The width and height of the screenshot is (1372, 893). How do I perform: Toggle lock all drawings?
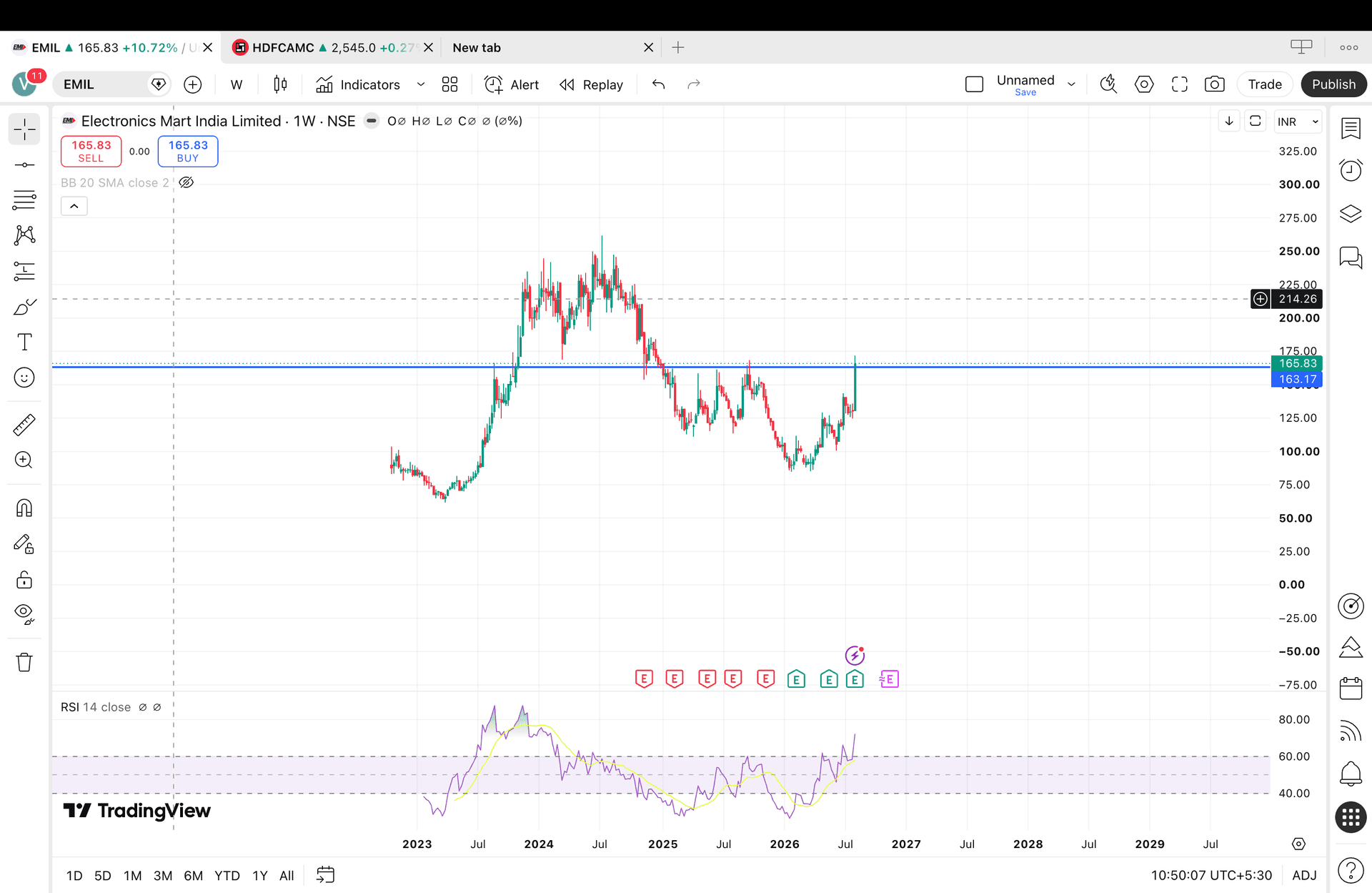point(24,579)
